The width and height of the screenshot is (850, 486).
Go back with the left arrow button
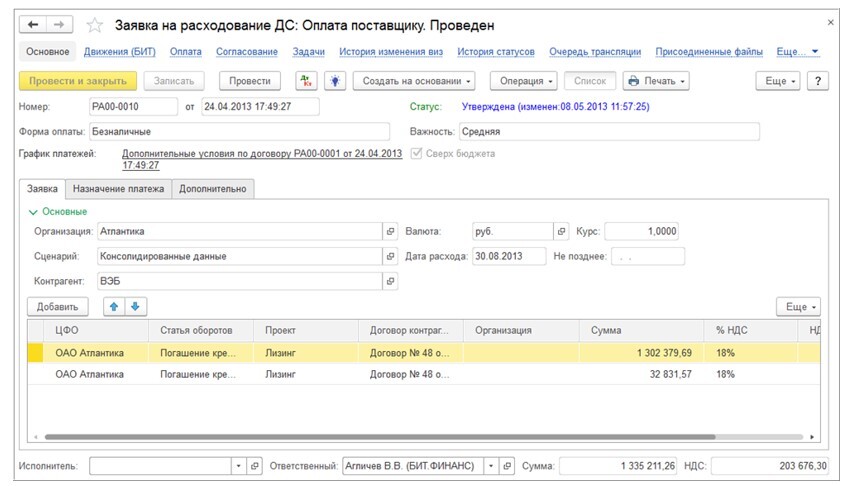(x=33, y=25)
